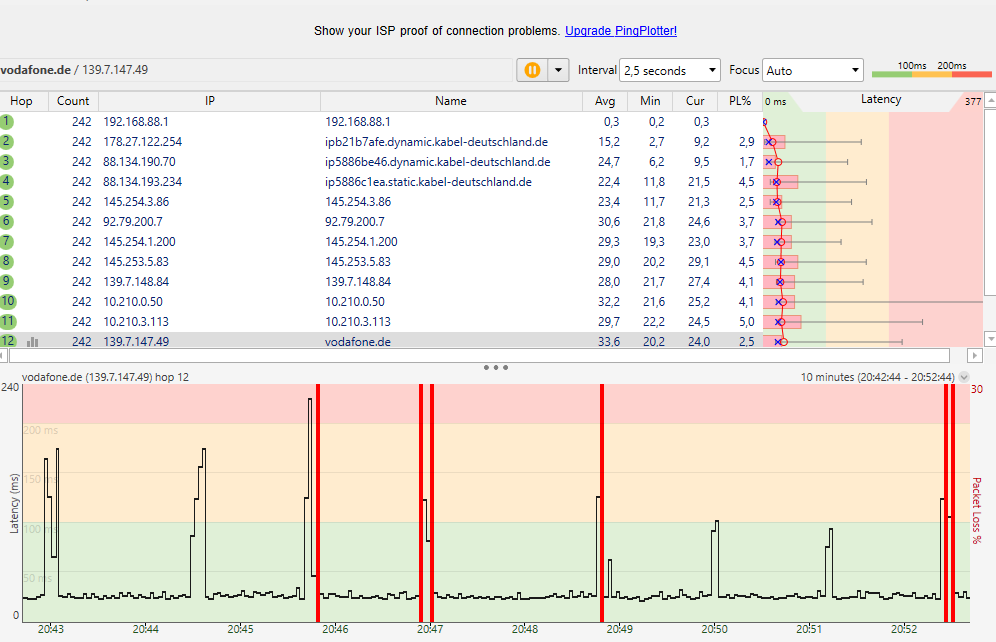Open the arrow menu beside the pause button
The height and width of the screenshot is (642, 996).
coord(558,70)
